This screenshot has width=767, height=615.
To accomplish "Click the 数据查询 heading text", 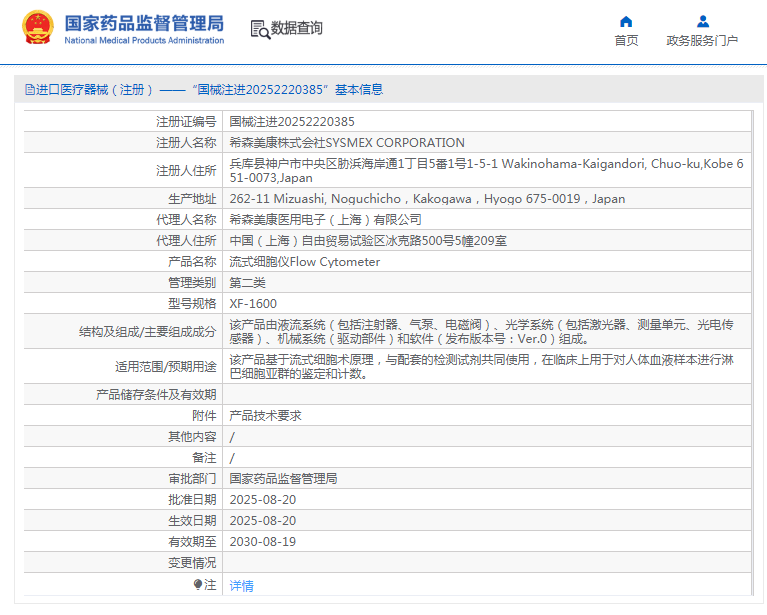I will pos(297,28).
